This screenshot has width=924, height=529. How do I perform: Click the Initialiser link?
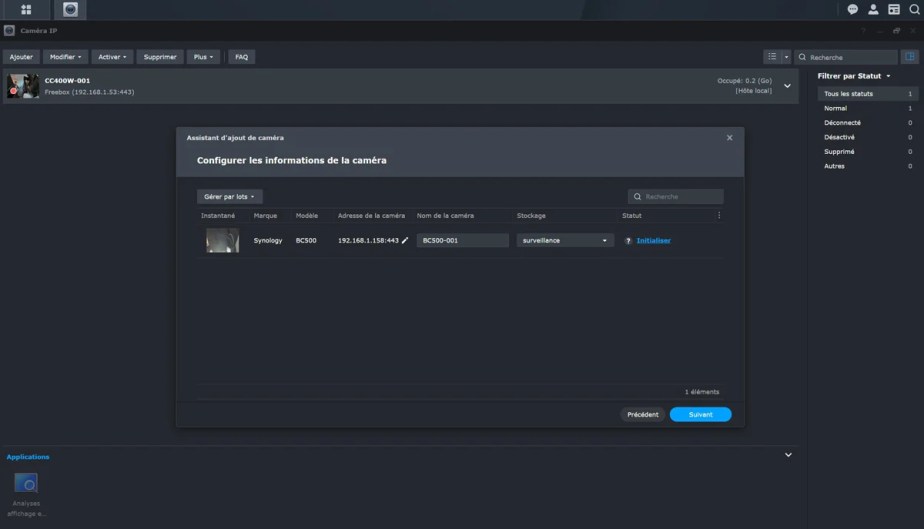pyautogui.click(x=653, y=241)
